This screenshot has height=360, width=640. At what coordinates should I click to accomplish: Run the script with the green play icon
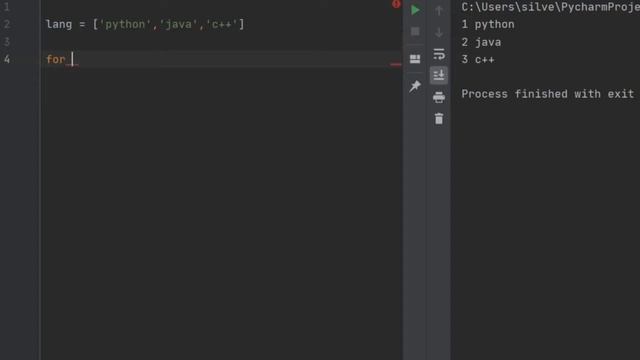tap(415, 10)
